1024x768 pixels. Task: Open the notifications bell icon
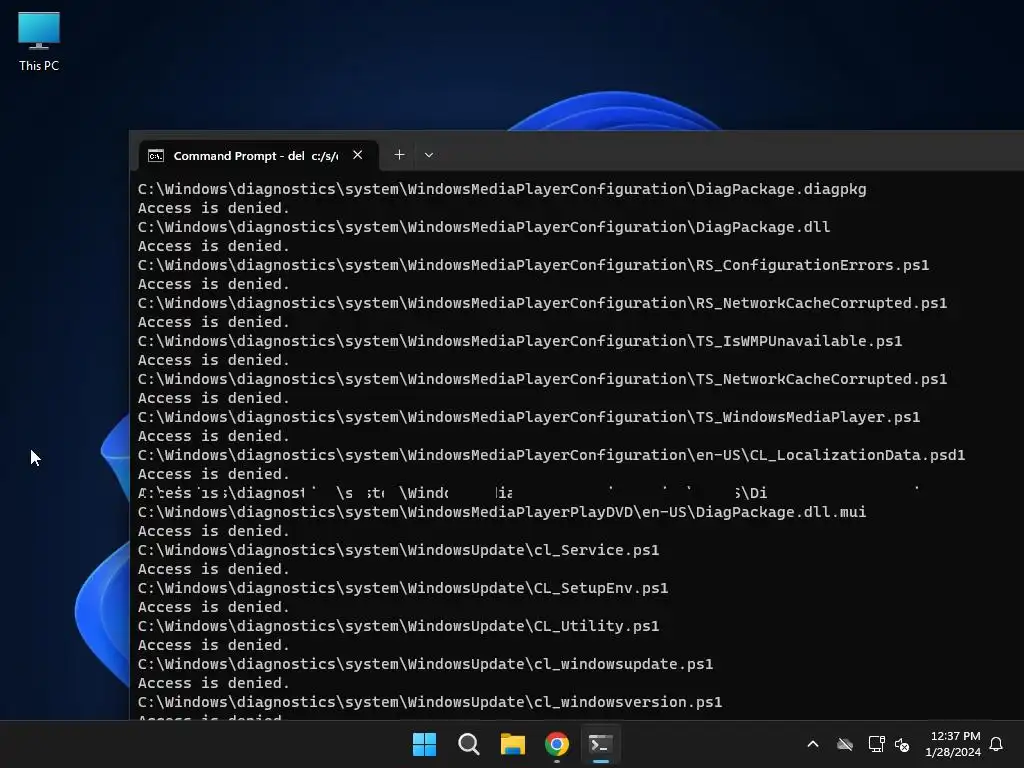point(997,744)
